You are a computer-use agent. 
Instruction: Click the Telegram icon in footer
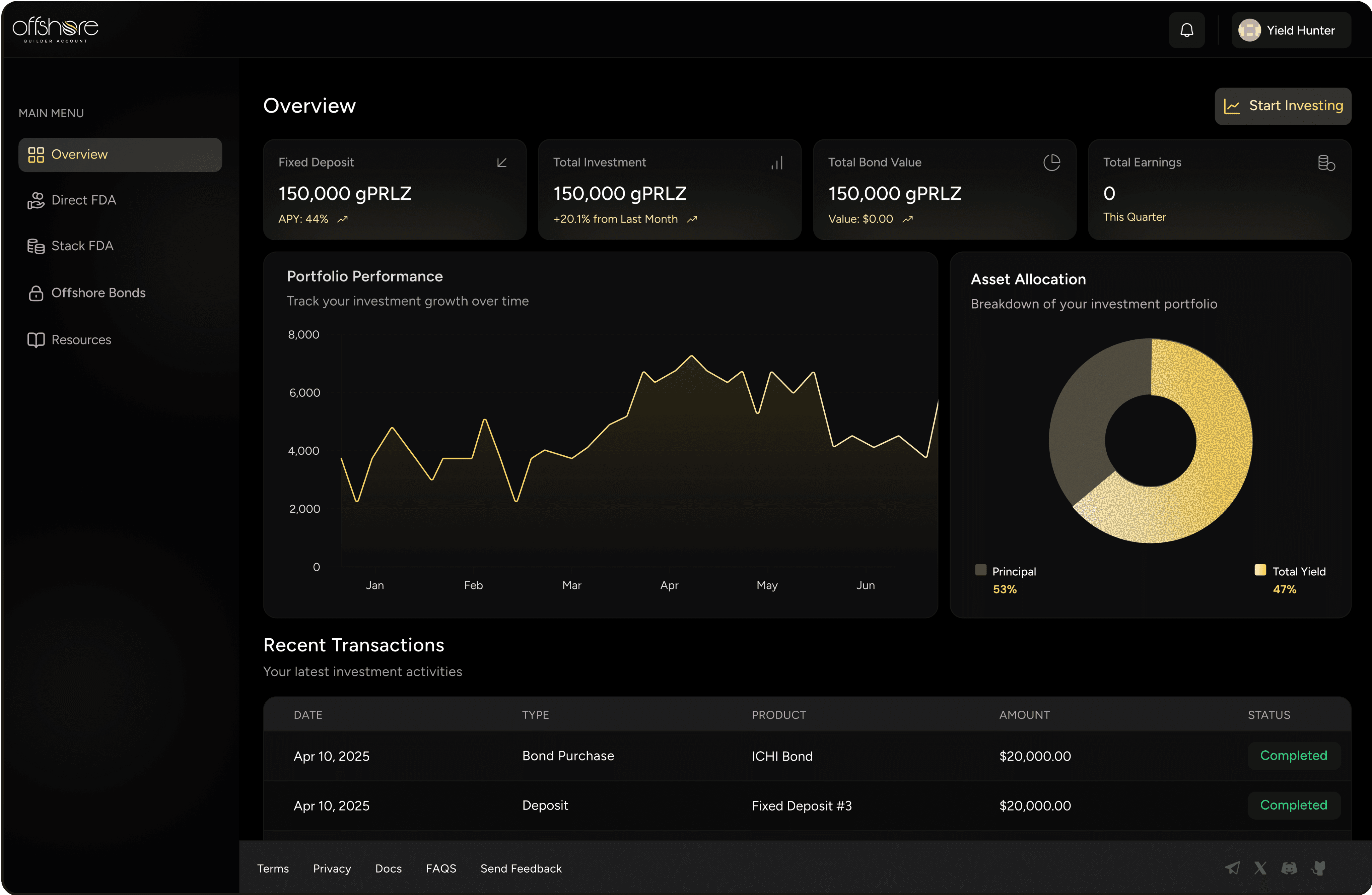click(1232, 868)
